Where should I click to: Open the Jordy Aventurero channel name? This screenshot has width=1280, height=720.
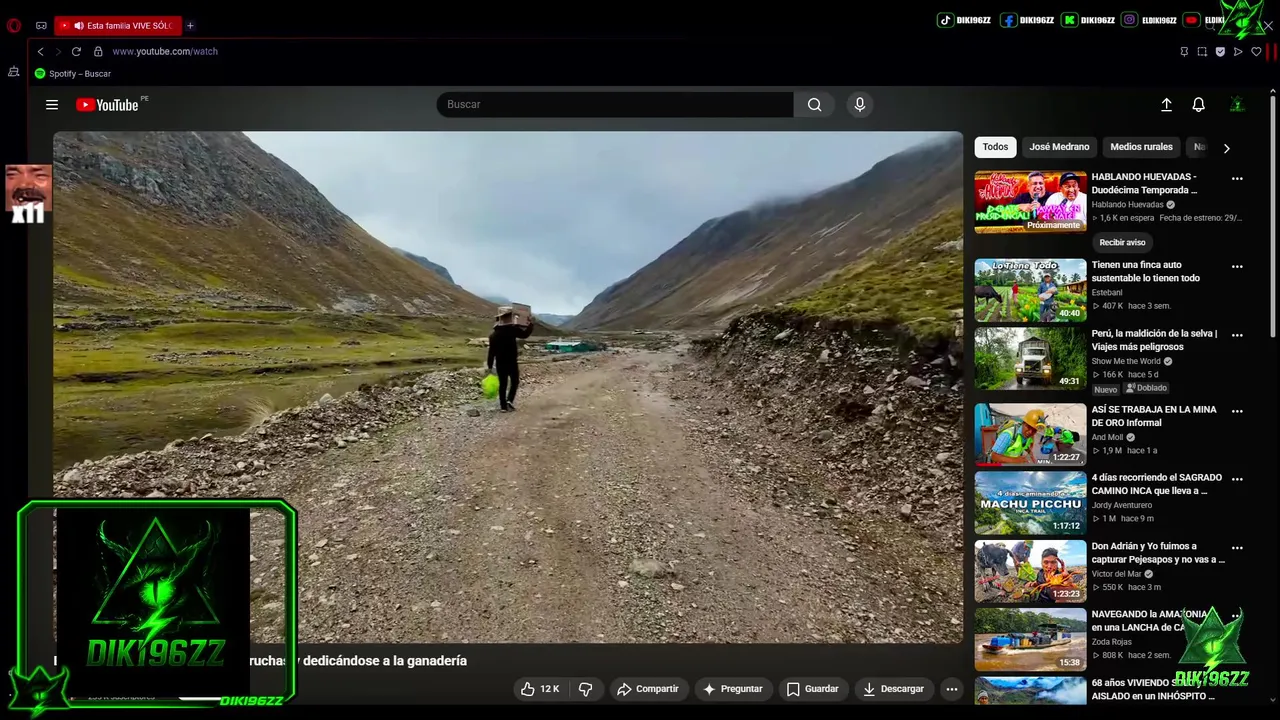tap(1122, 505)
